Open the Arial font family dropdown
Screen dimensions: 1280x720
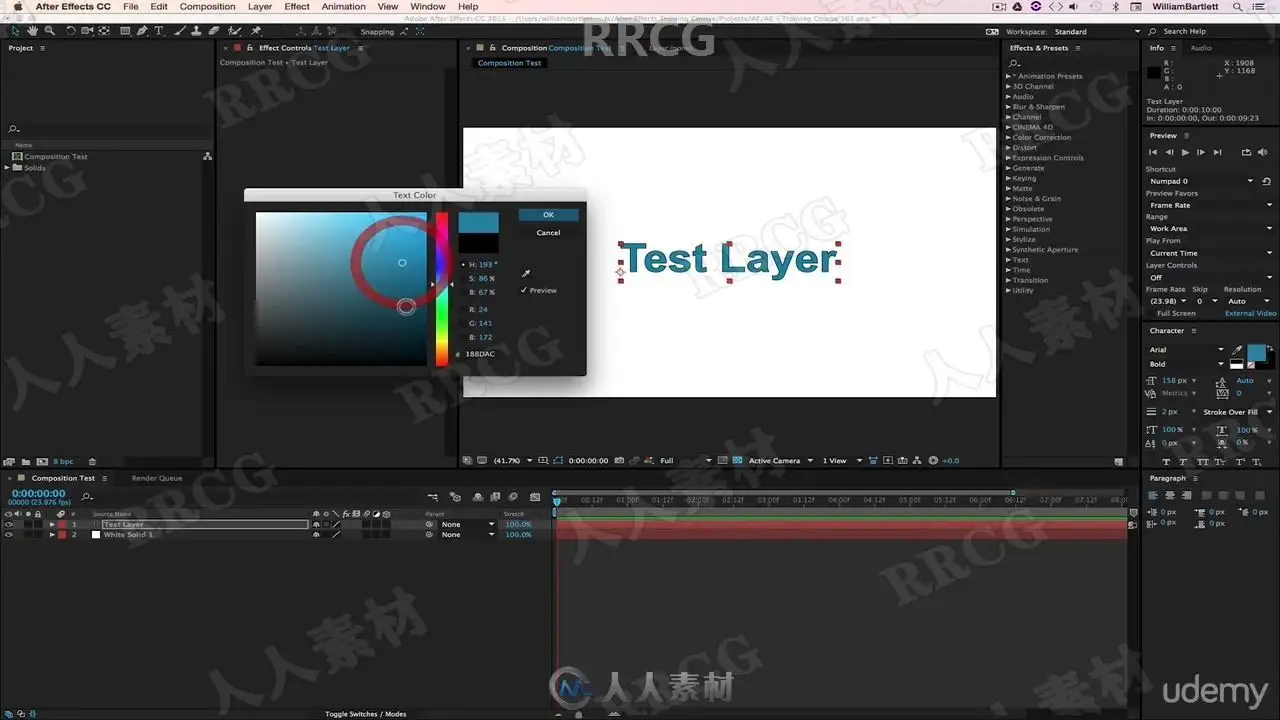(1186, 350)
